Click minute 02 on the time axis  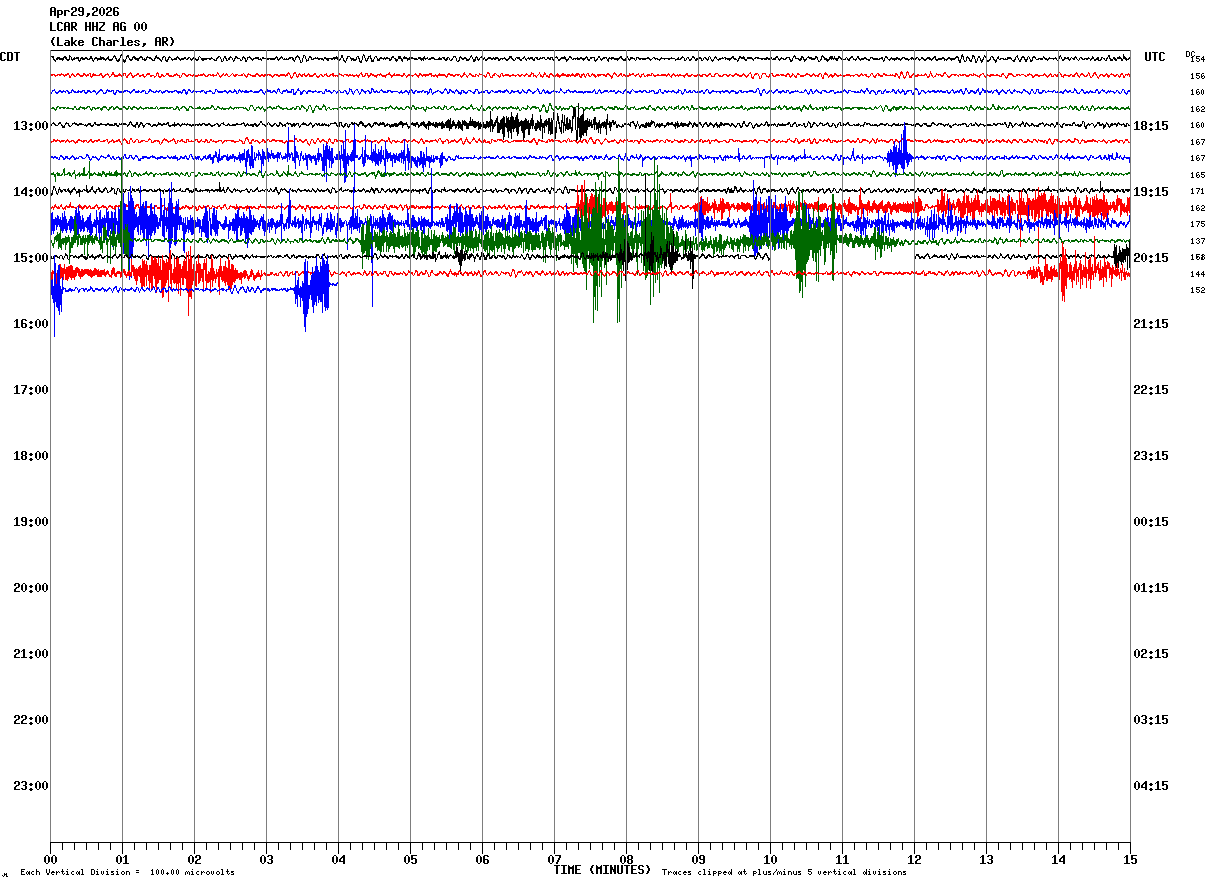click(194, 860)
